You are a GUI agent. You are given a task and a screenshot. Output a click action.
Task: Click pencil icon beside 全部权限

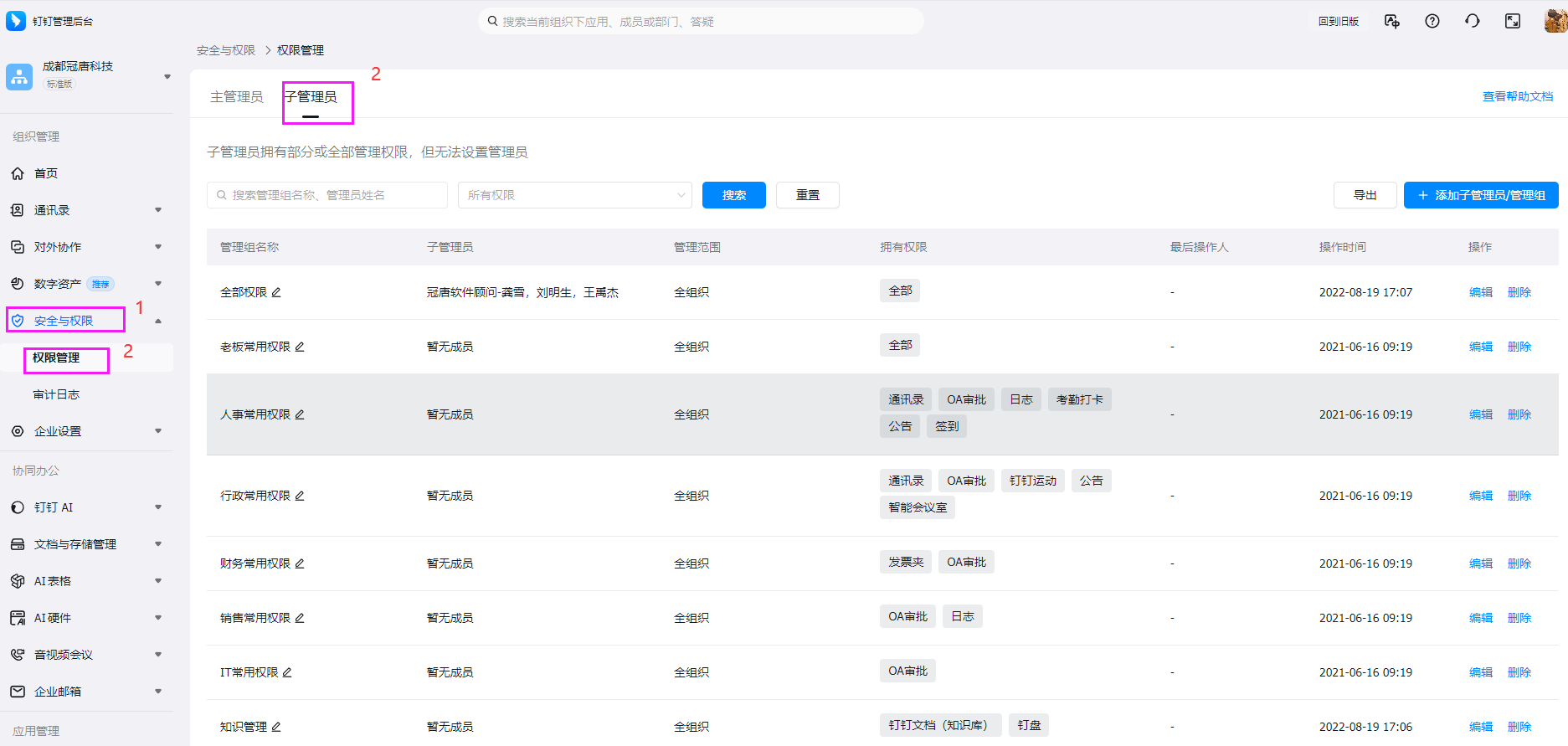[x=276, y=292]
